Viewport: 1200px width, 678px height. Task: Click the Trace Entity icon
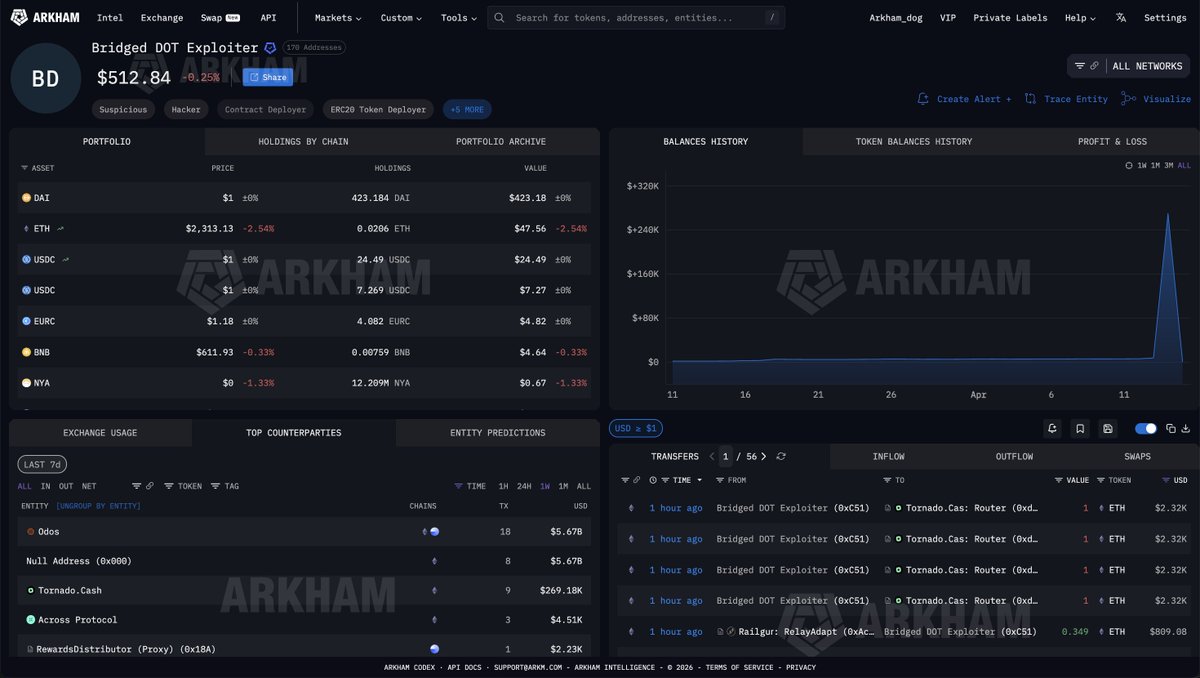[1030, 99]
